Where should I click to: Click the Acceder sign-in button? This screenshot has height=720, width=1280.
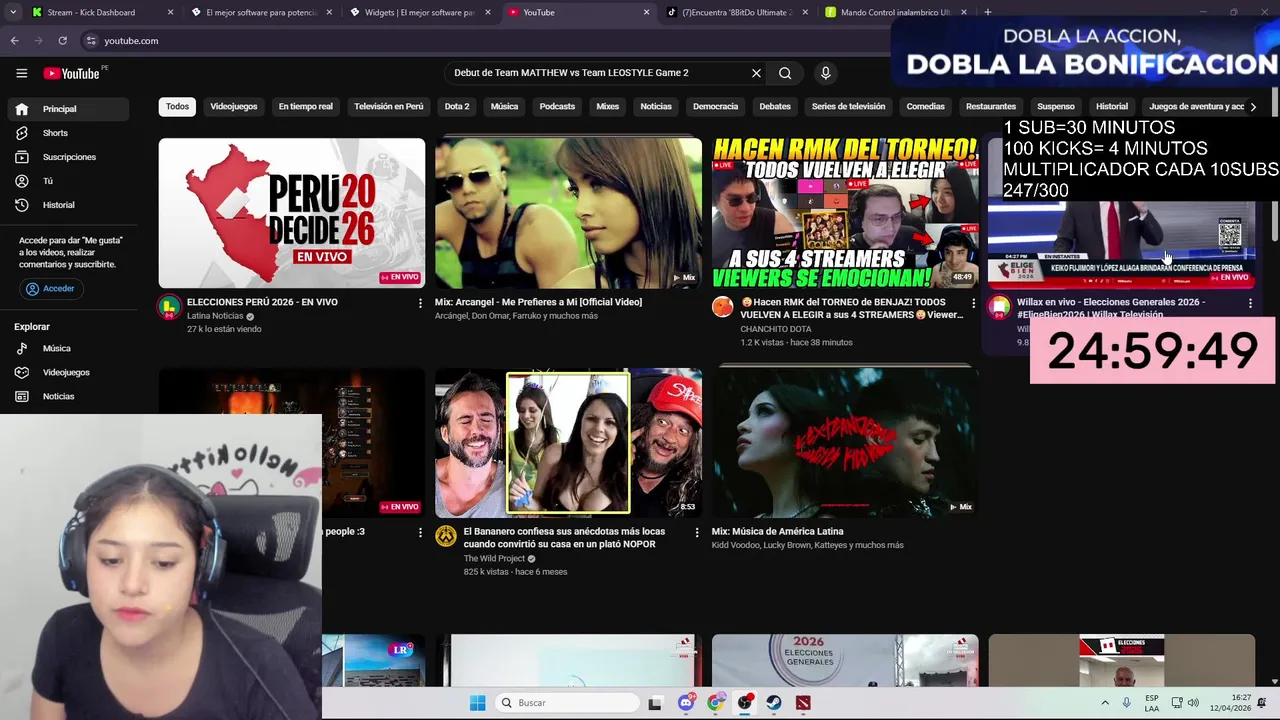[49, 289]
